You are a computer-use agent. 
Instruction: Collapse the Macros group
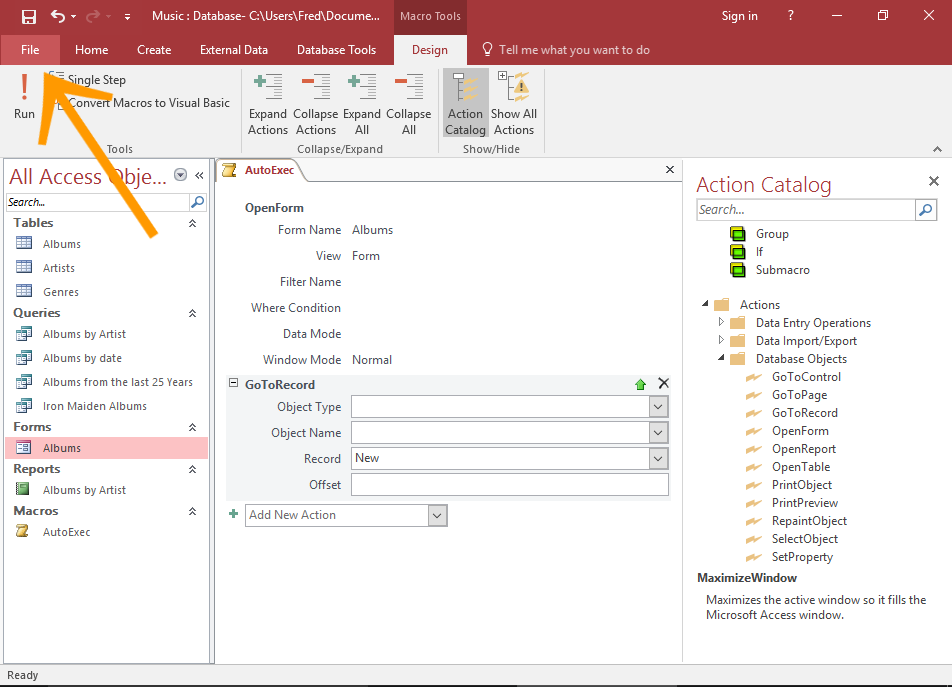[192, 511]
